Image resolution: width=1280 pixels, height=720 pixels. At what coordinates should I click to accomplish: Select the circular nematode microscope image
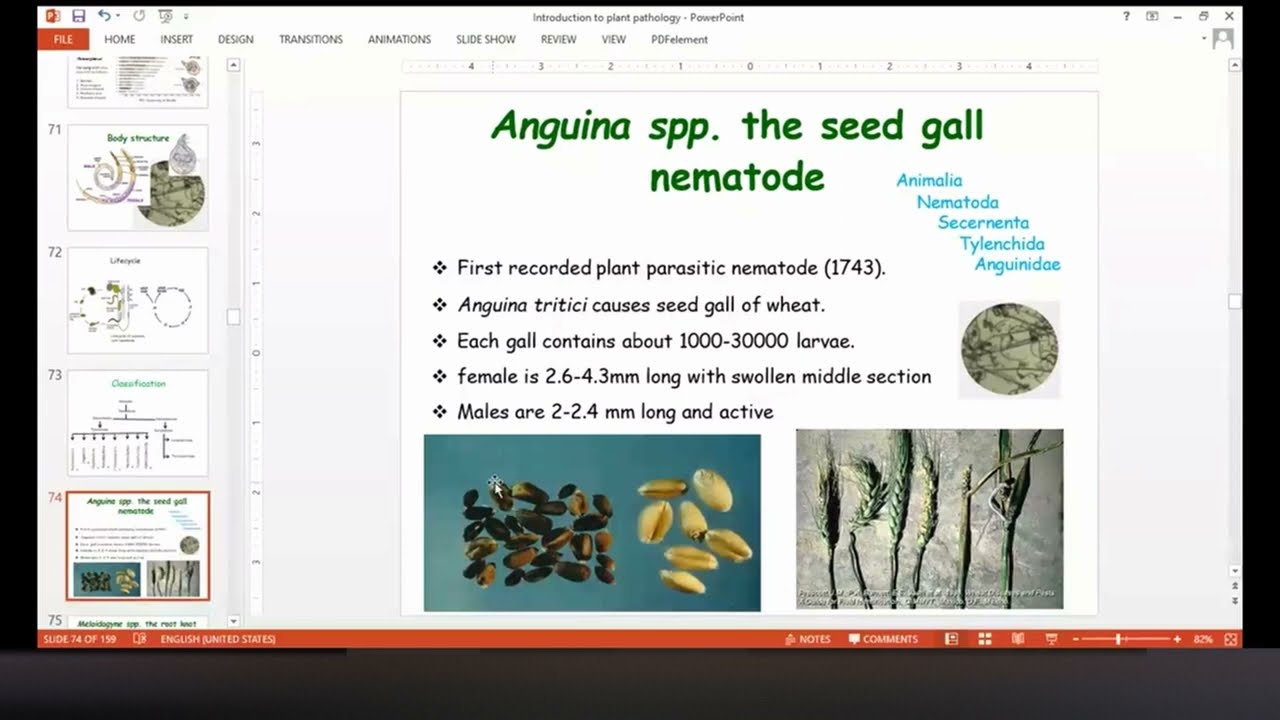(1009, 350)
